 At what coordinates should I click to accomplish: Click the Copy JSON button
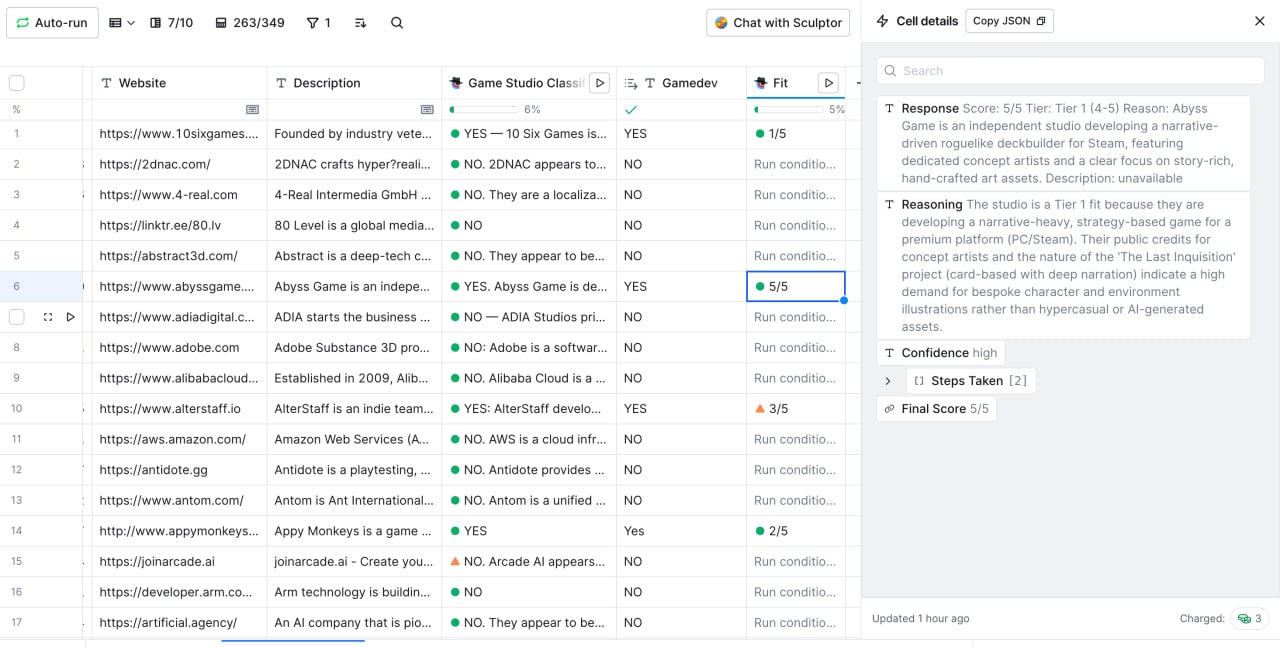click(x=1008, y=21)
